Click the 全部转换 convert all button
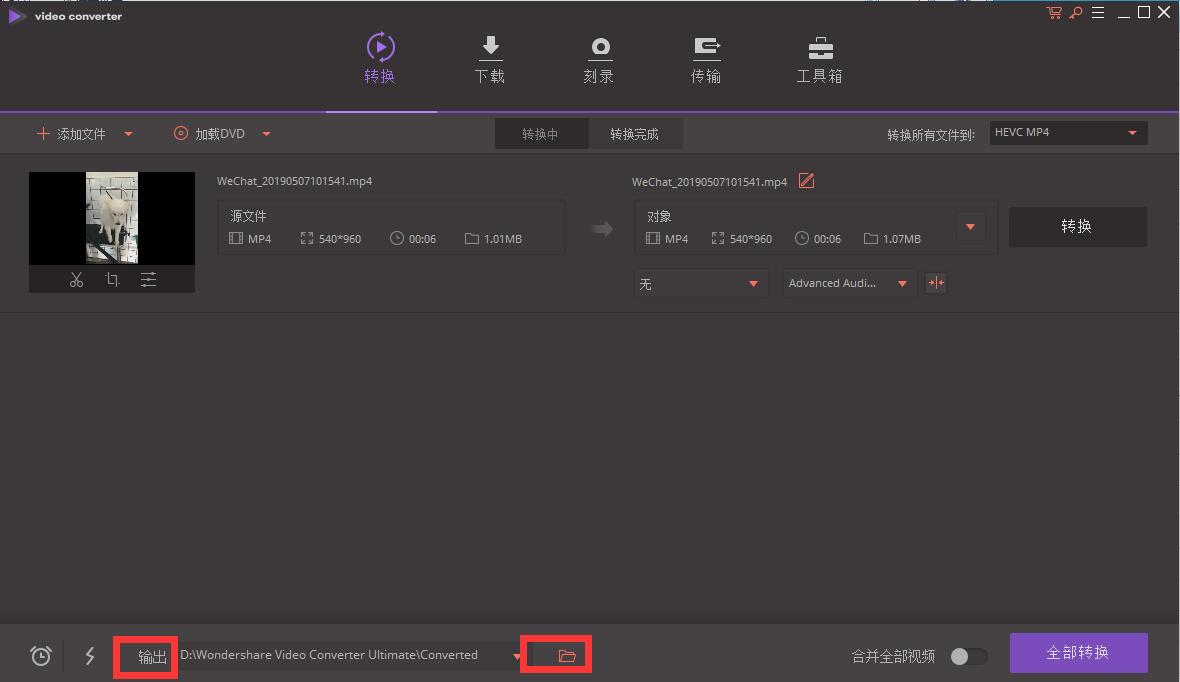Viewport: 1180px width, 682px height. (x=1078, y=652)
